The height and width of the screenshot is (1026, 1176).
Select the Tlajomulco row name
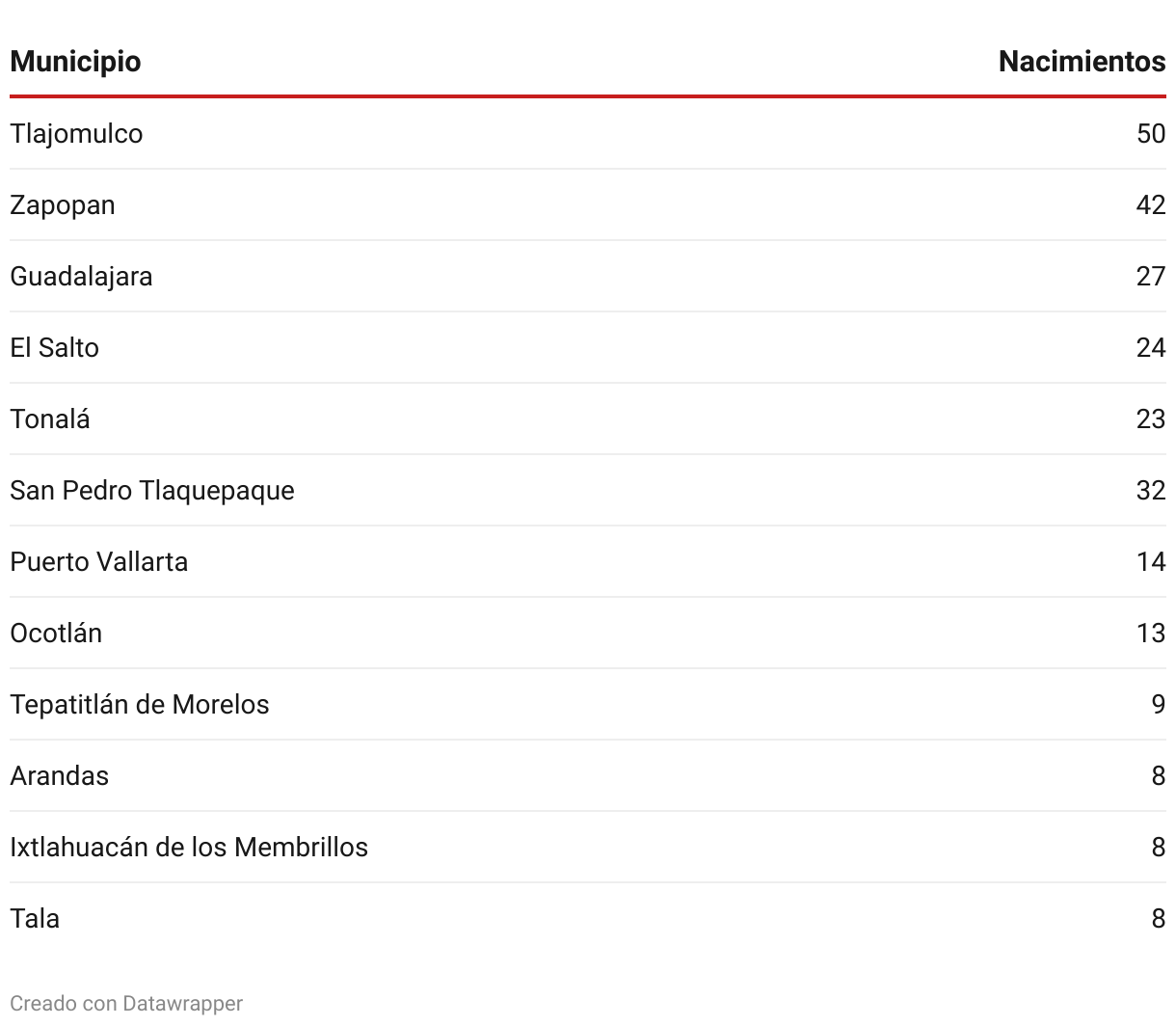point(76,133)
